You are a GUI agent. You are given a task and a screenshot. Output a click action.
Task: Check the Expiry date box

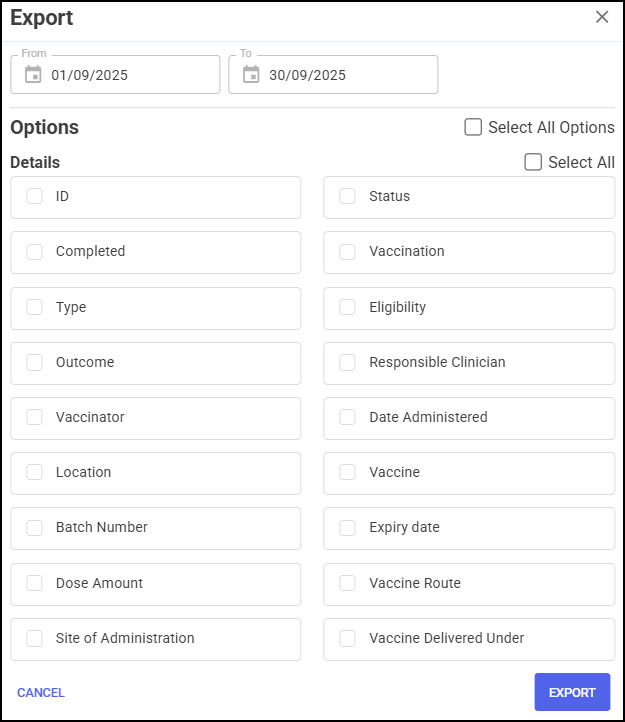(x=348, y=528)
